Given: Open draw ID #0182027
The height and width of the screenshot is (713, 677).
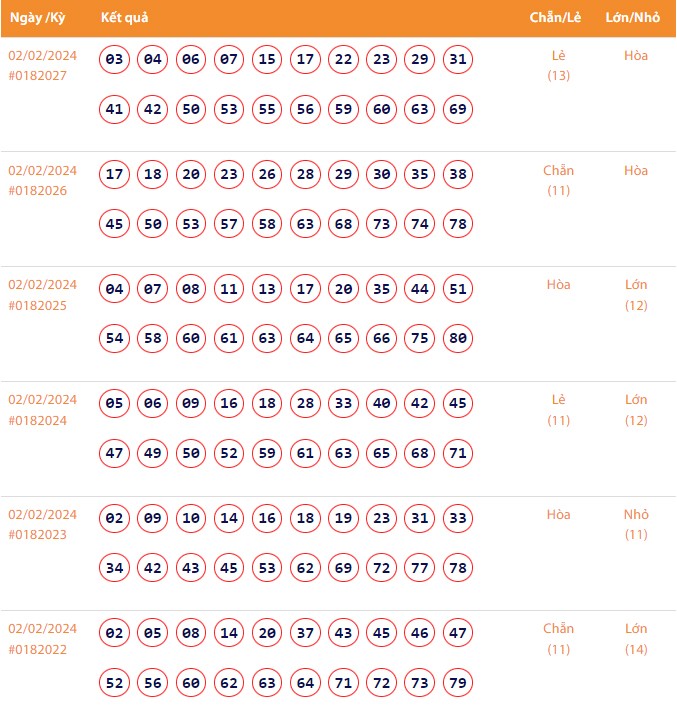Looking at the screenshot, I should (x=37, y=76).
